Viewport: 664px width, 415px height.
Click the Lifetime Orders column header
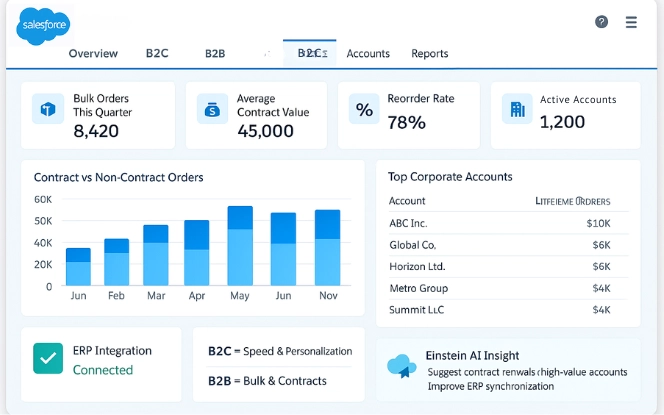(x=573, y=201)
